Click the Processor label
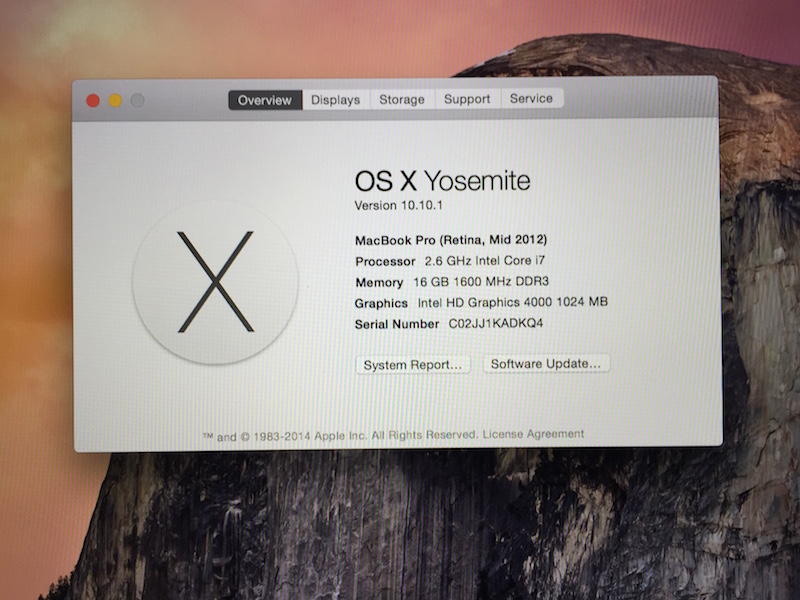This screenshot has height=600, width=800. tap(385, 261)
